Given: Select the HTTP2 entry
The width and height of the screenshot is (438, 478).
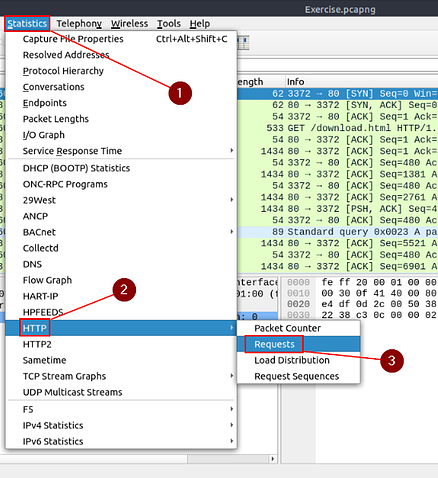Looking at the screenshot, I should pyautogui.click(x=121, y=344).
